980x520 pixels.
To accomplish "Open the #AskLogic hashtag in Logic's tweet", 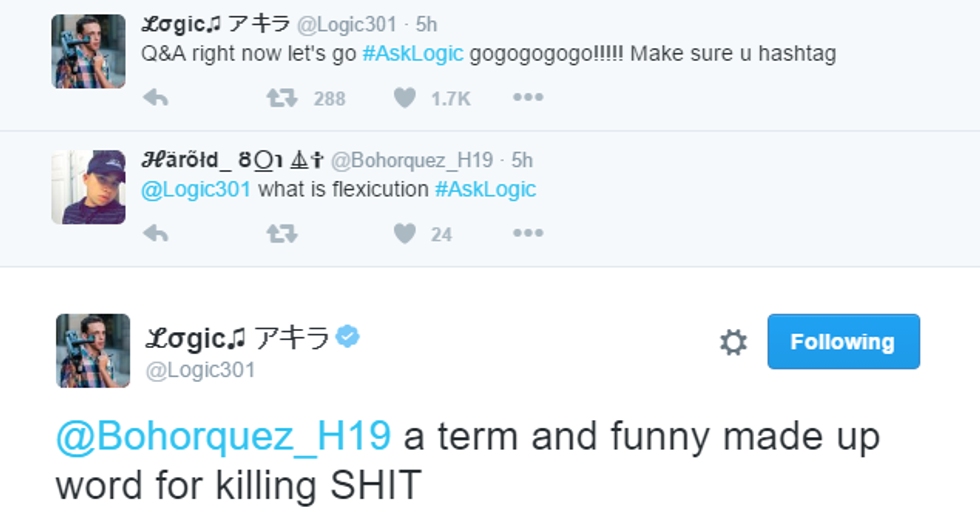I will pos(412,53).
